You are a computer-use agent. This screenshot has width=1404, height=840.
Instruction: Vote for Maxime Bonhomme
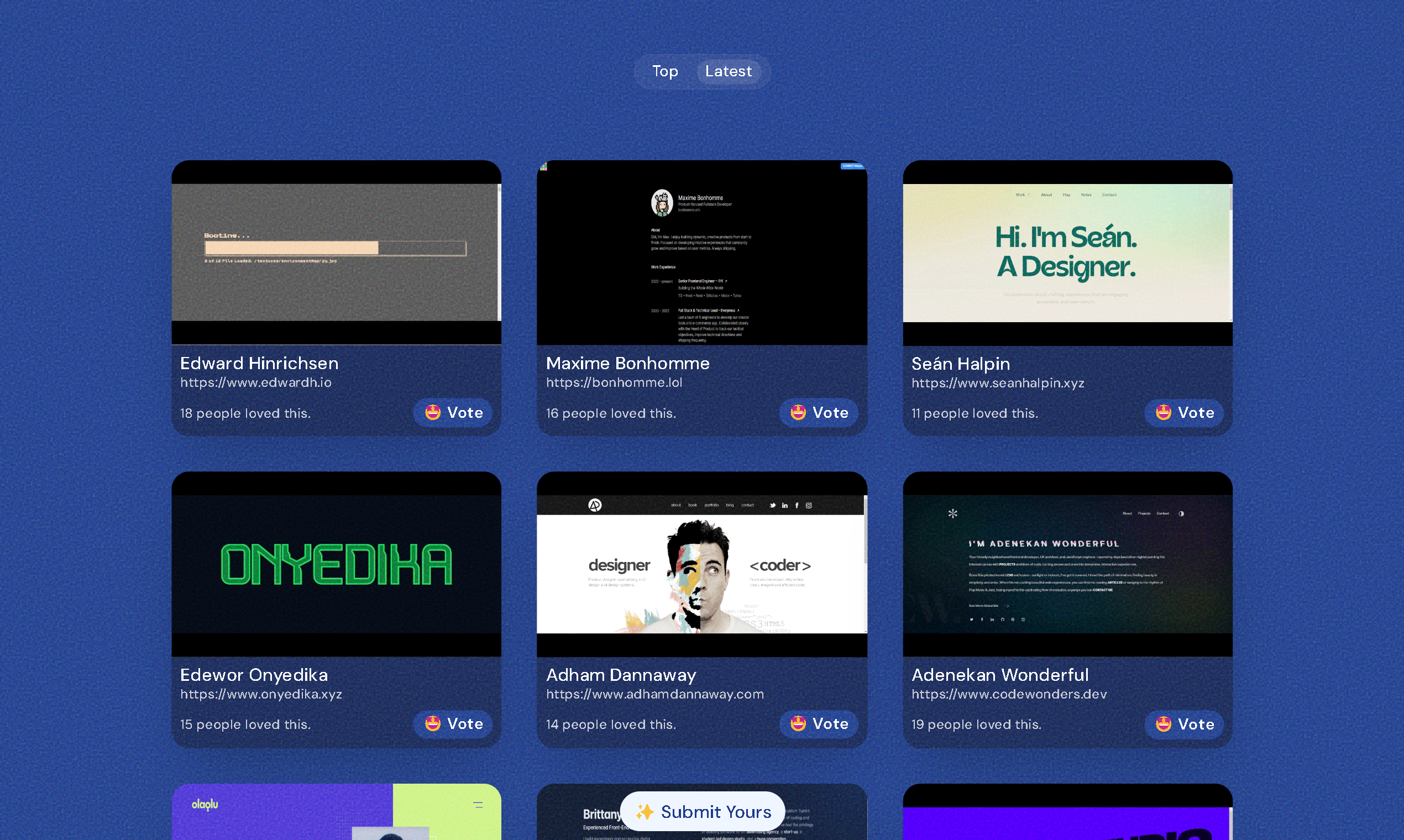tap(819, 413)
